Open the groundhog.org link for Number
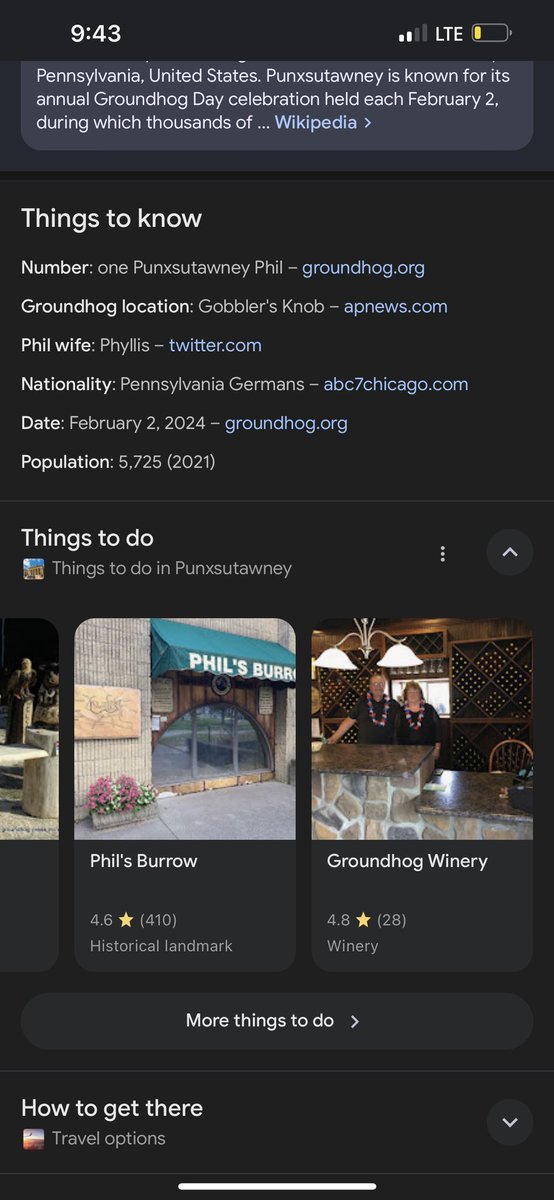Image resolution: width=554 pixels, height=1200 pixels. click(x=363, y=268)
